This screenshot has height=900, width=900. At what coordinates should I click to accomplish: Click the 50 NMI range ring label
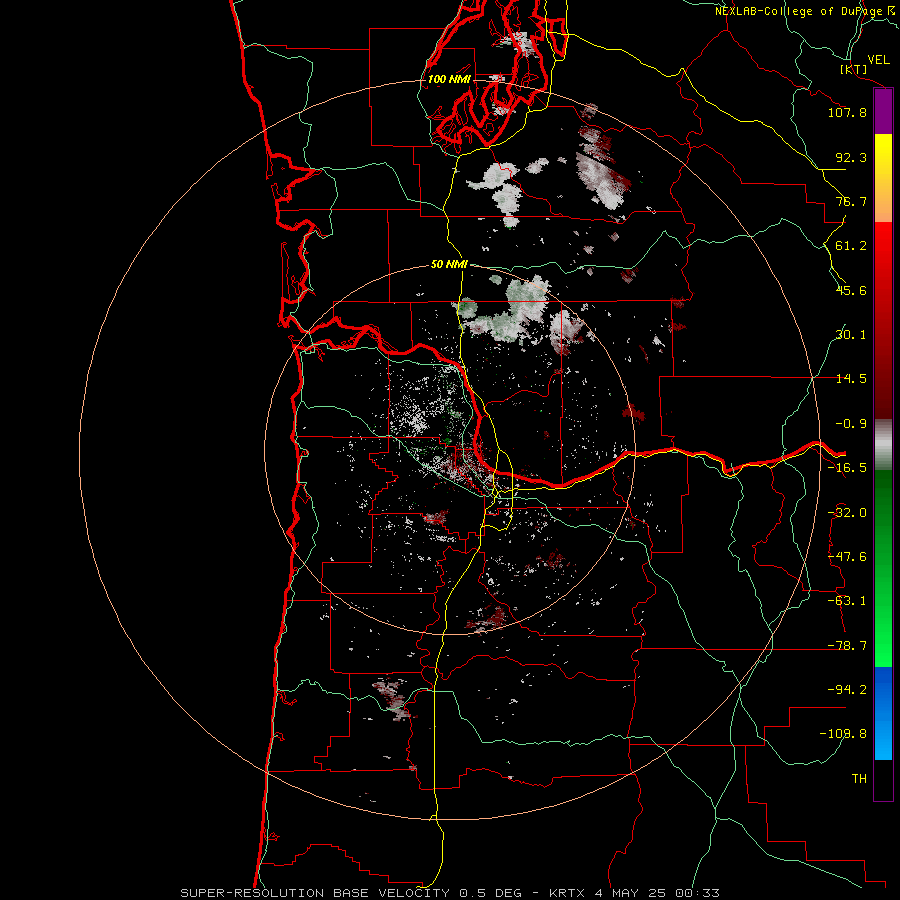pyautogui.click(x=449, y=264)
